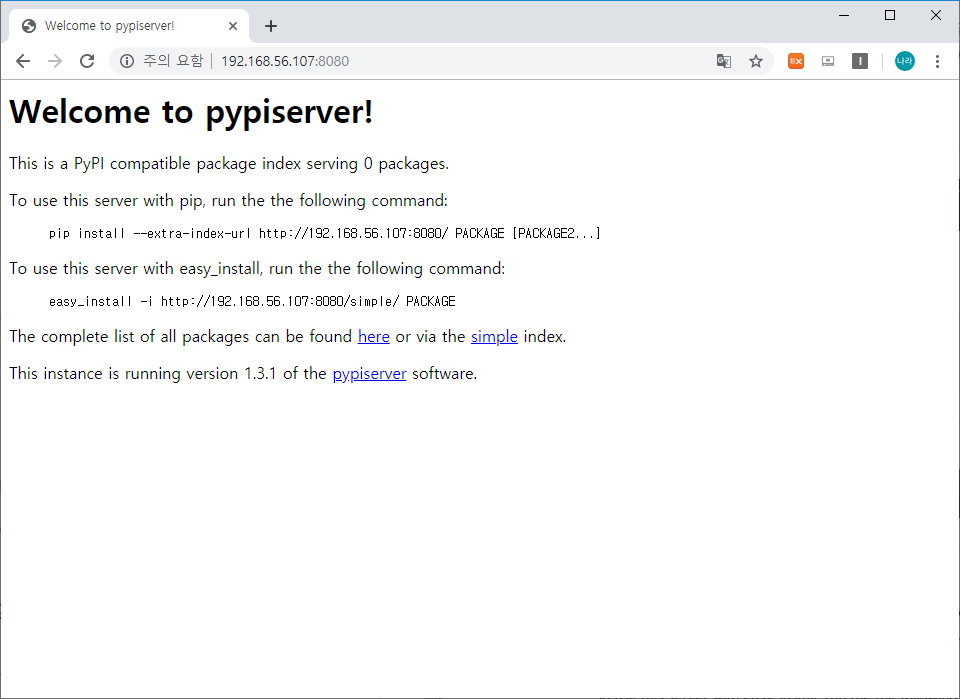The image size is (960, 699).
Task: Click the easy_install -i command text
Action: 252,301
